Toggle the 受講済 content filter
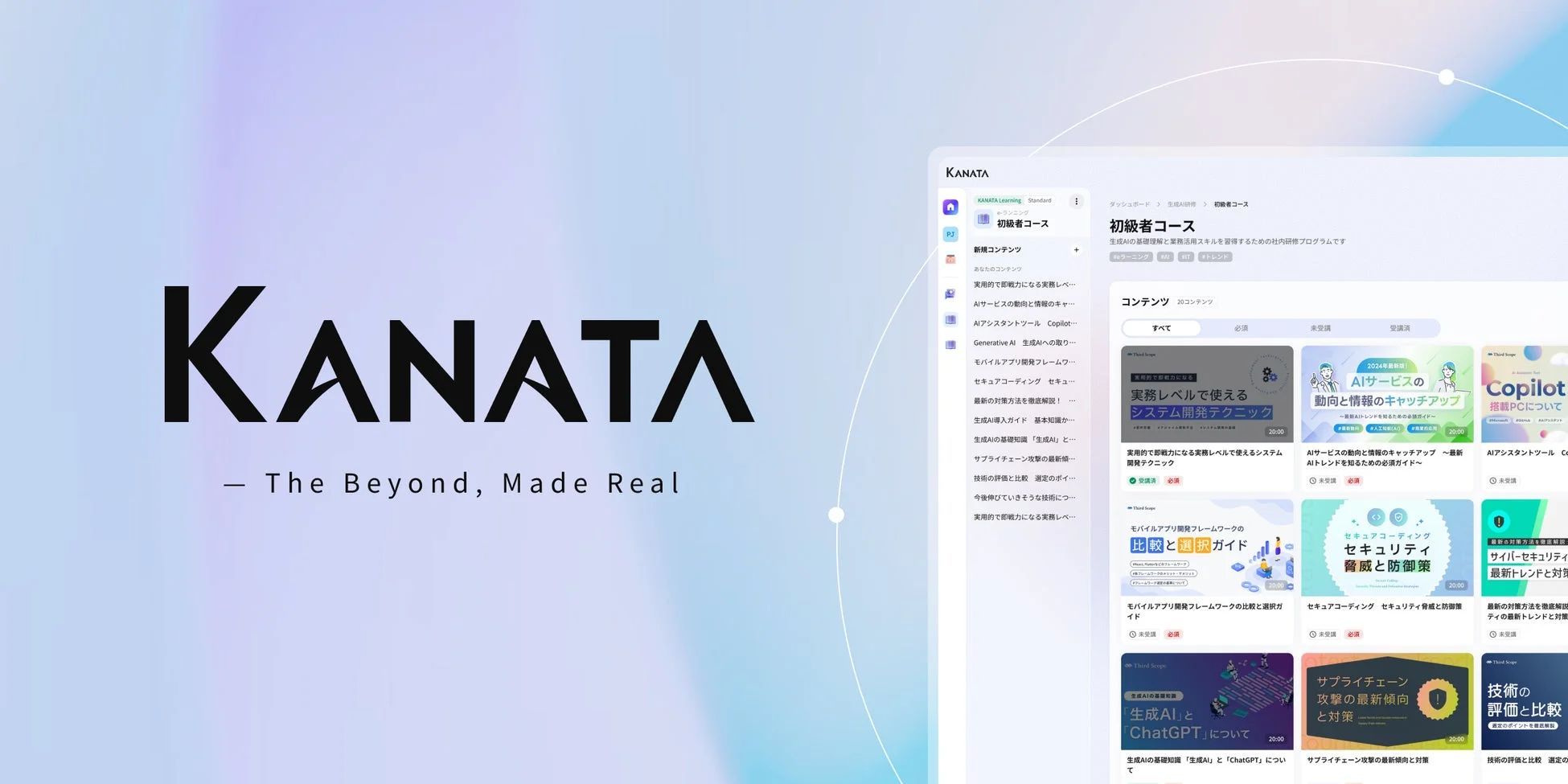 tap(1401, 328)
